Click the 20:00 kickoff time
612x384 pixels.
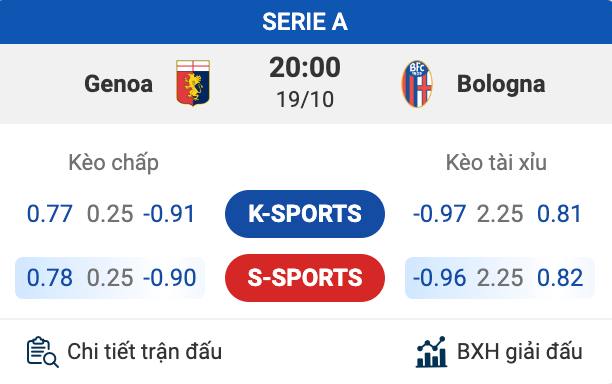click(305, 68)
